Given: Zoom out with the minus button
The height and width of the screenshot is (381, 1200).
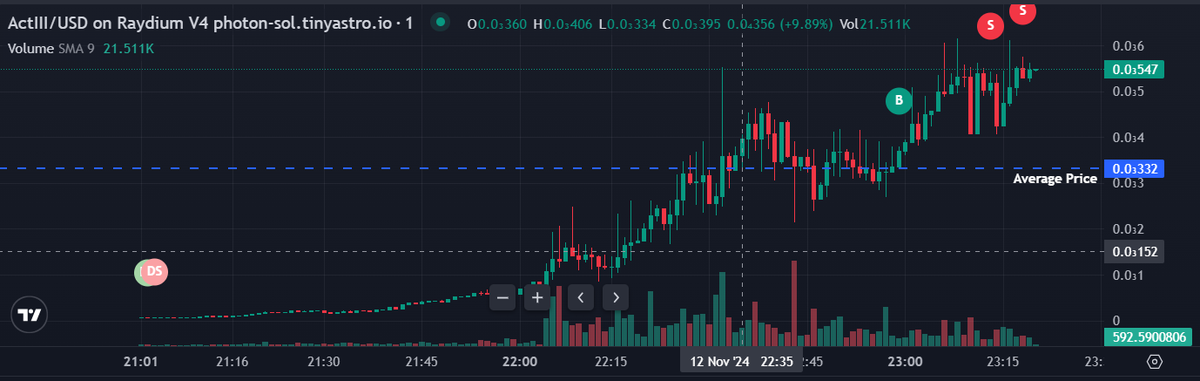Looking at the screenshot, I should point(502,297).
